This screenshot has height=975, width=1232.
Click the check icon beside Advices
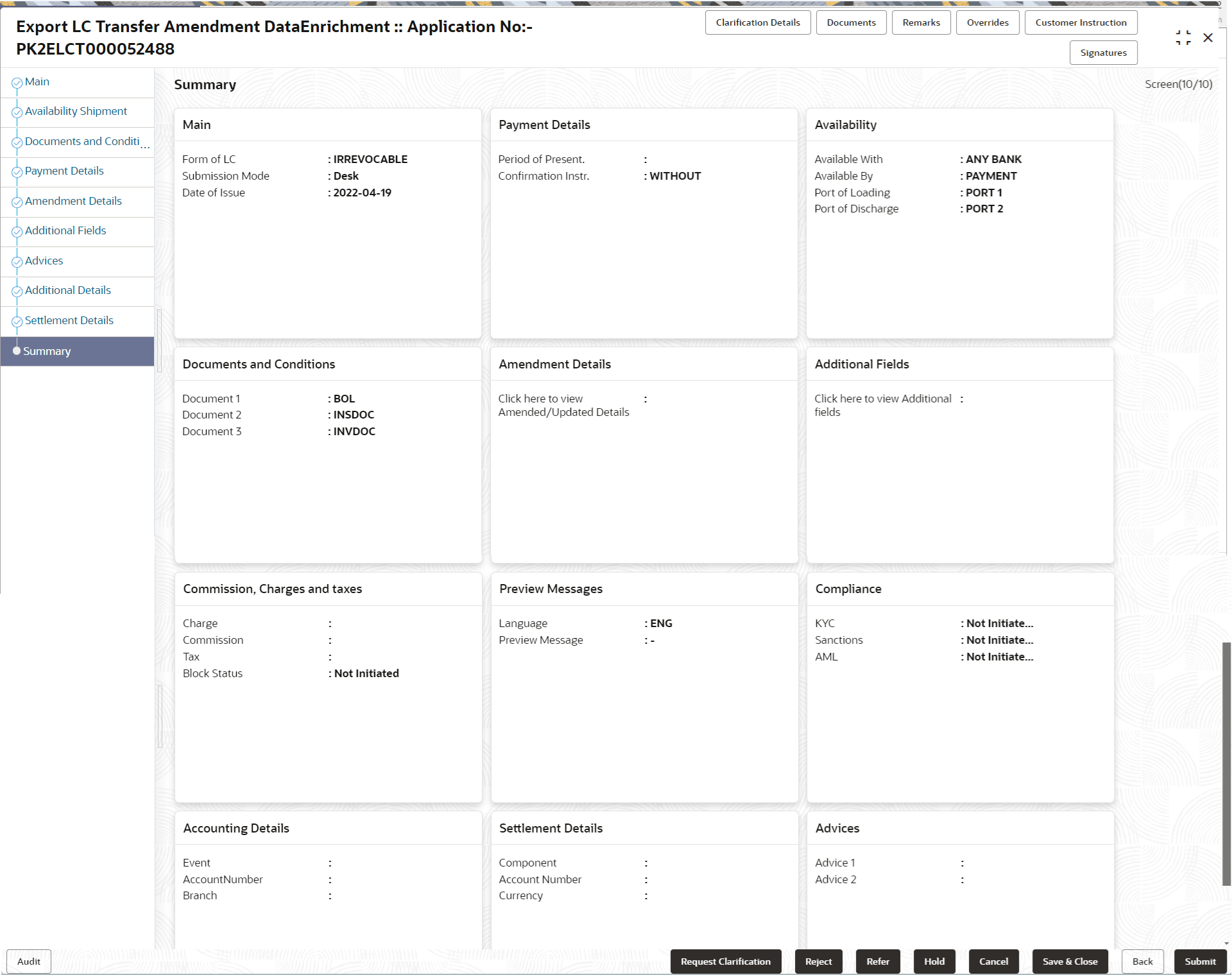(17, 262)
